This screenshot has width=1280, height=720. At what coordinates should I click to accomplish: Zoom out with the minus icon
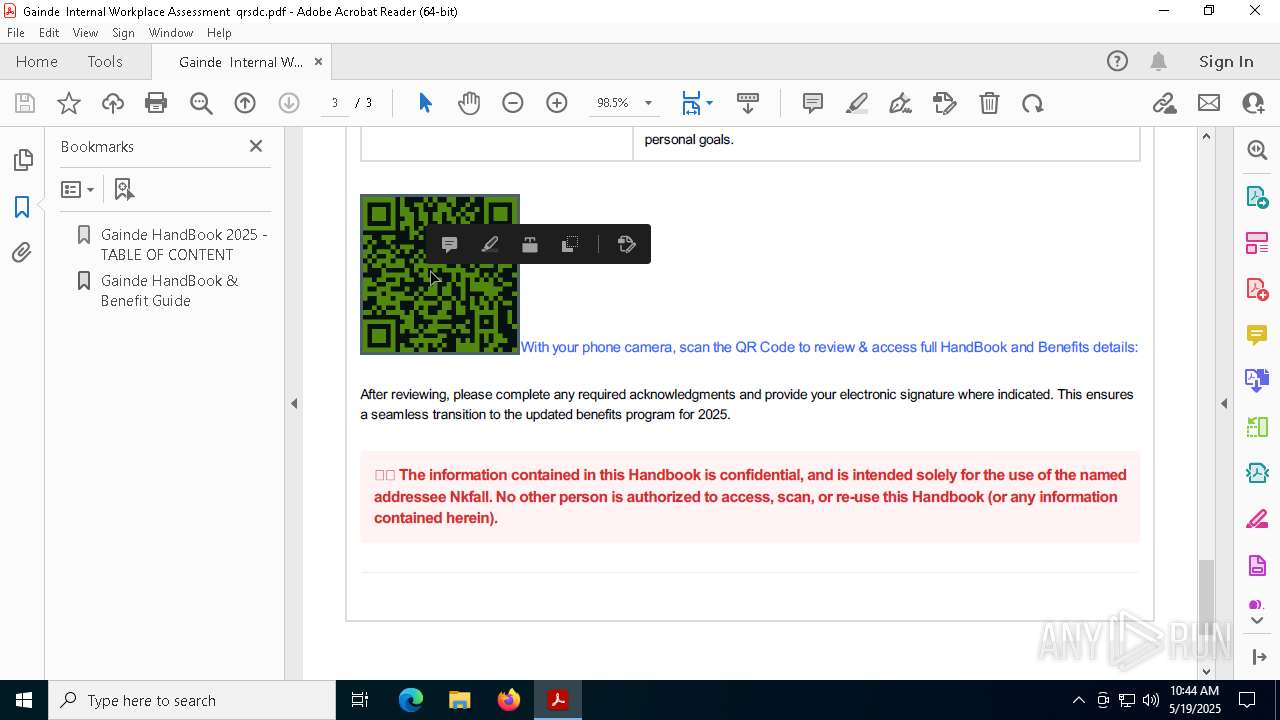point(513,103)
